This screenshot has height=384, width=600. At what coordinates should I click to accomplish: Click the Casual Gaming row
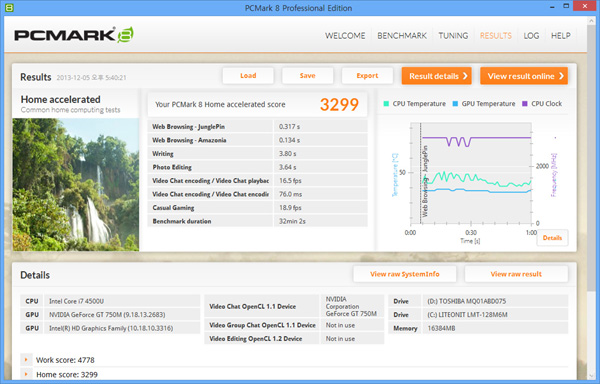coord(258,207)
